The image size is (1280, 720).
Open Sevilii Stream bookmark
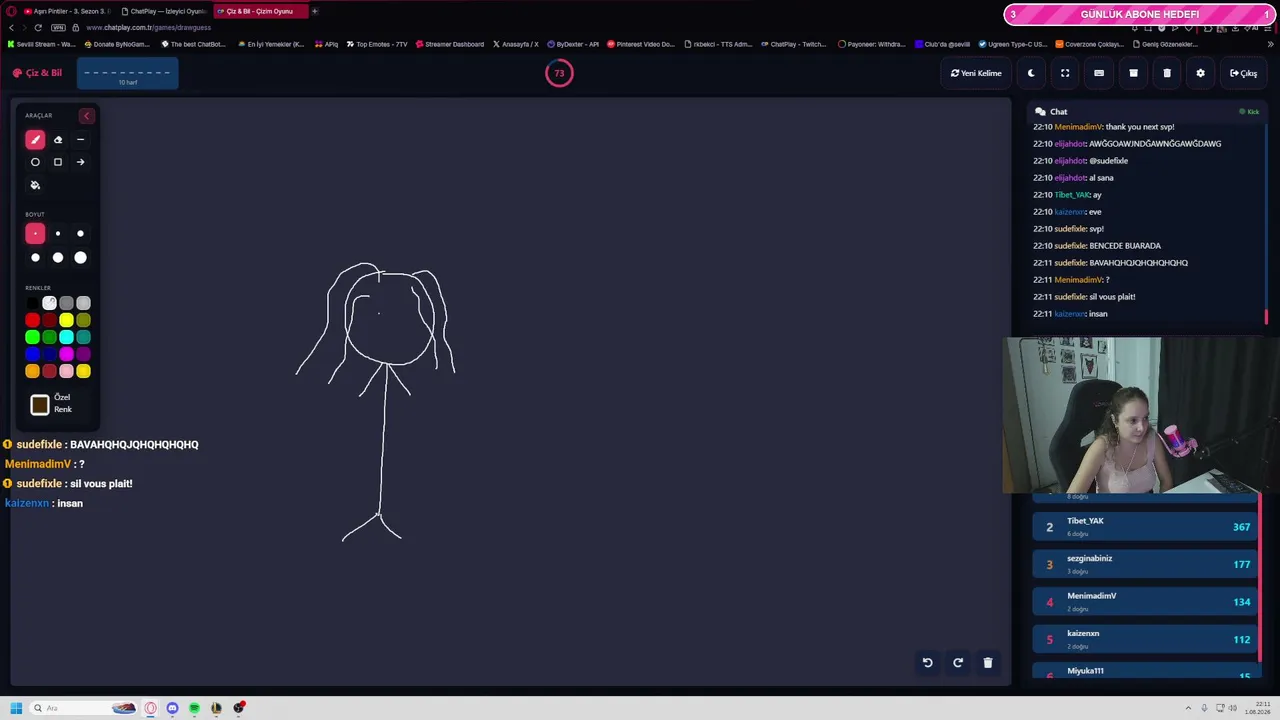(x=41, y=44)
